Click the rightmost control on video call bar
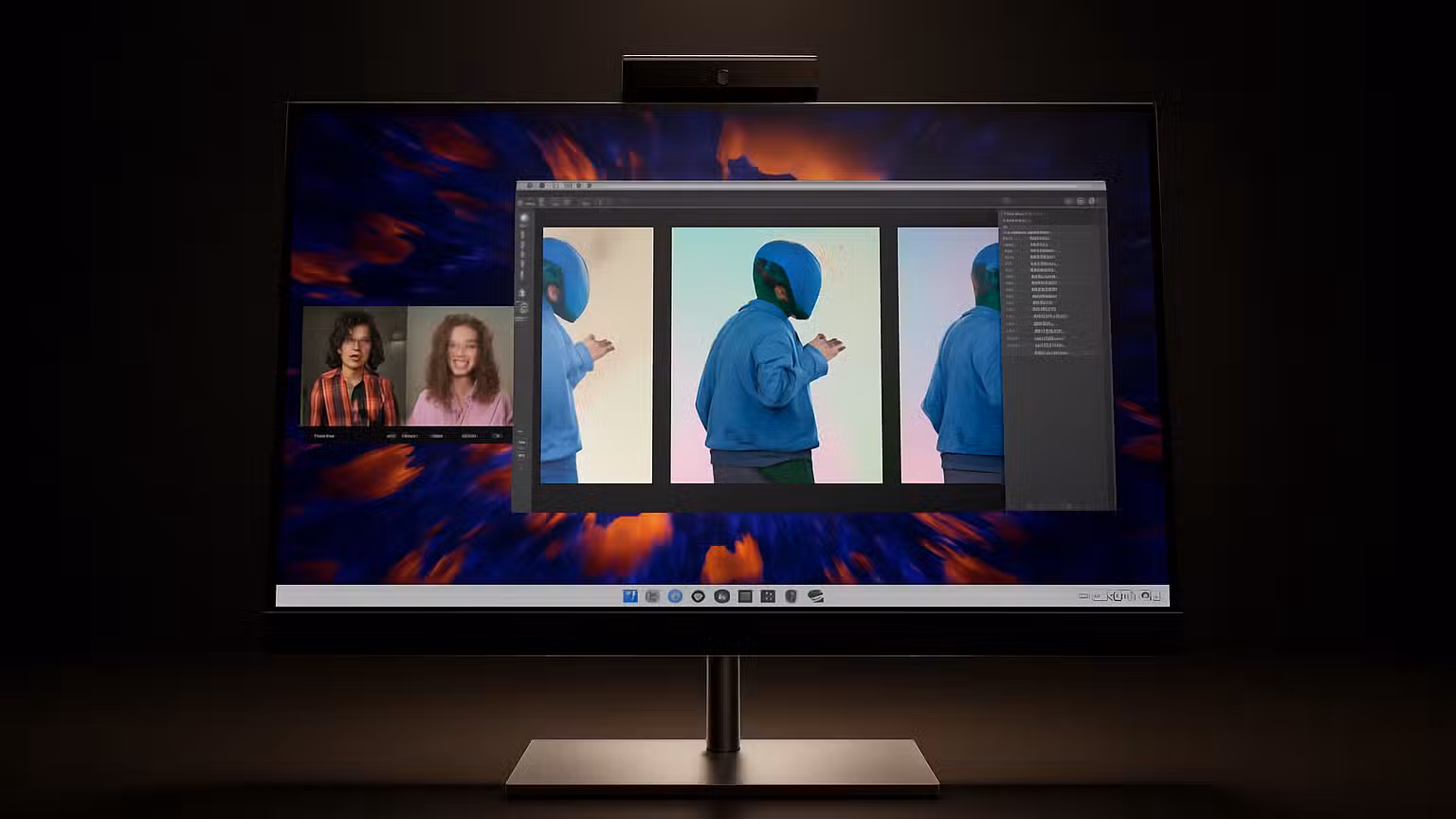The height and width of the screenshot is (819, 1456). click(x=497, y=436)
